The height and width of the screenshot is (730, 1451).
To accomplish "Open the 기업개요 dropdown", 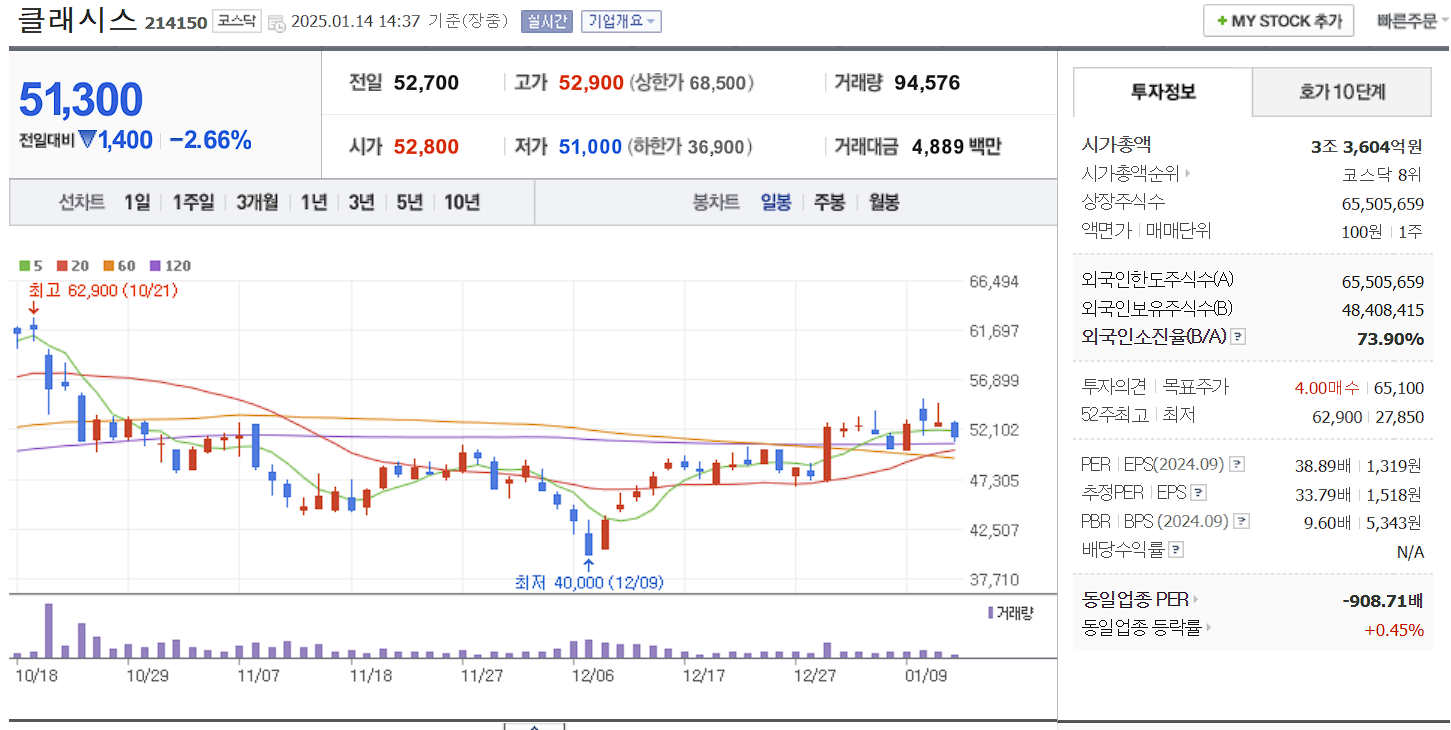I will [620, 19].
